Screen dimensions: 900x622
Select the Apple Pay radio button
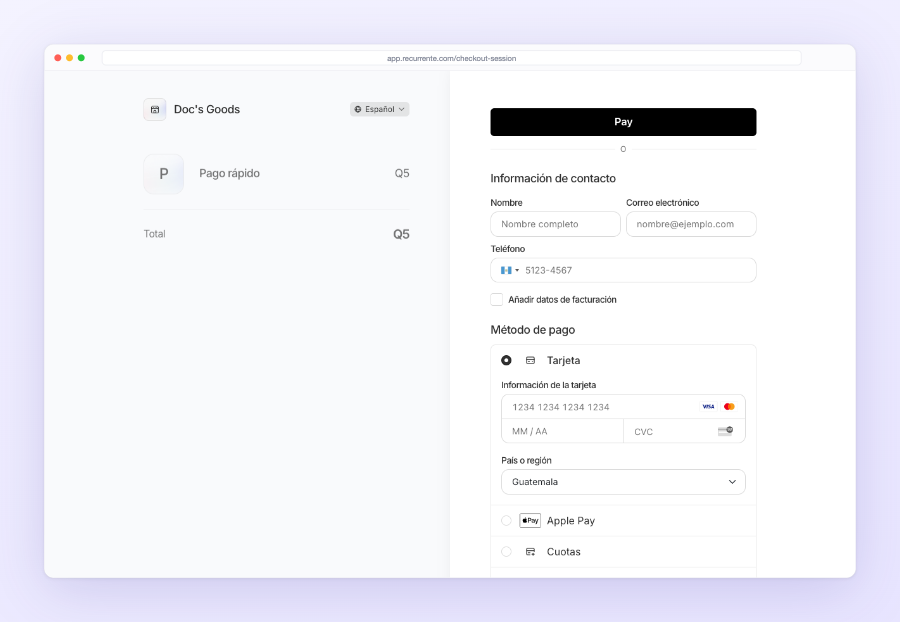[x=506, y=520]
